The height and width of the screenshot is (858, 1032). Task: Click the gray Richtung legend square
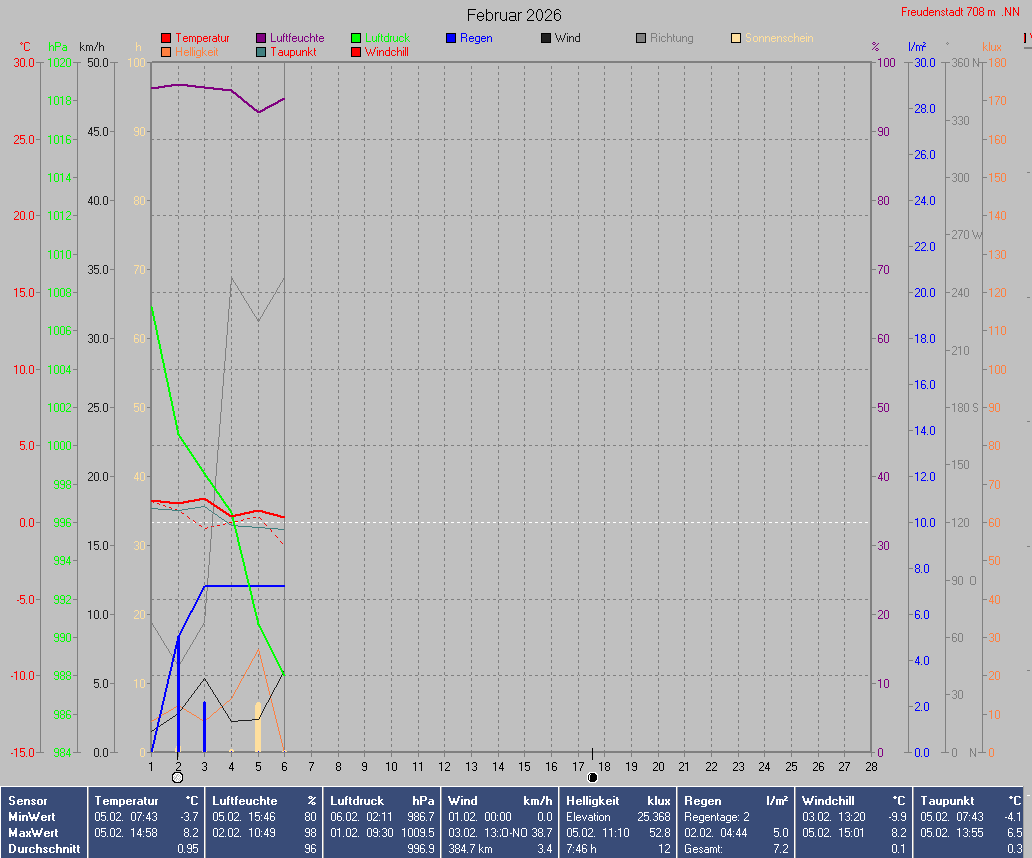(641, 39)
